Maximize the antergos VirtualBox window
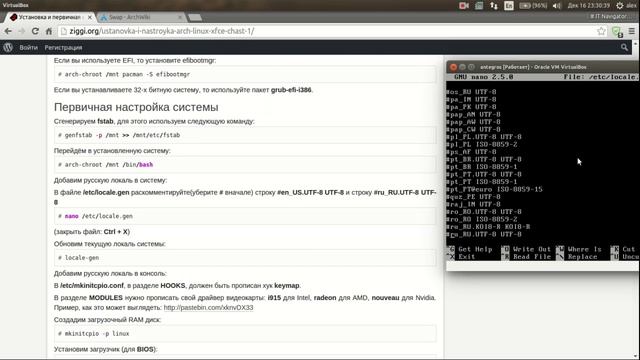640x360 pixels. (x=471, y=67)
